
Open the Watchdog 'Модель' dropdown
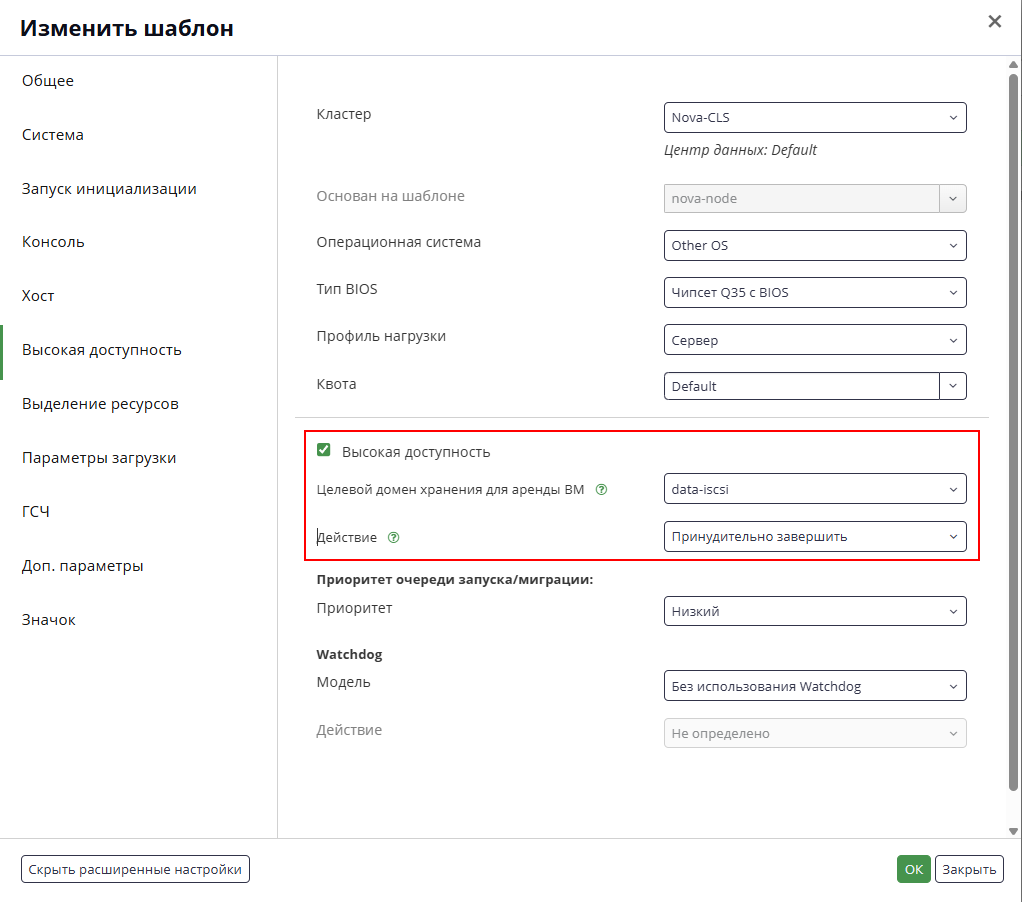coord(815,686)
